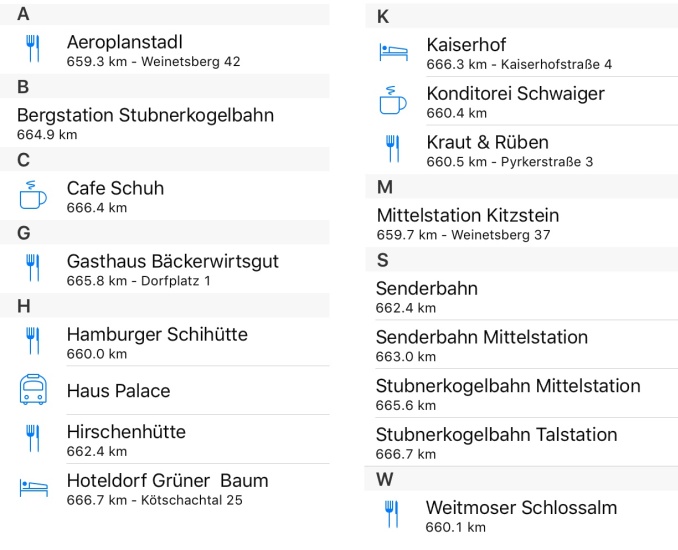The image size is (678, 550).
Task: Tap the restaurant icon for Kraut & Rüben
Action: 393,149
